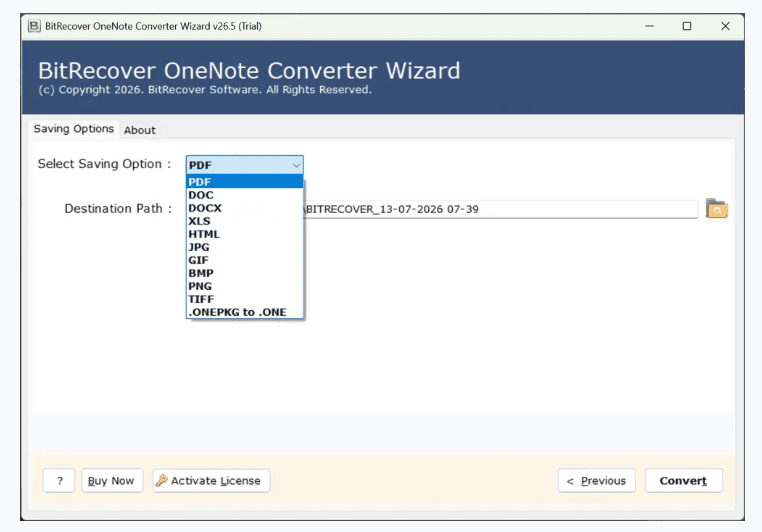Choose DOCX from the saving option list
Viewport: 762px width, 532px height.
pyautogui.click(x=244, y=208)
